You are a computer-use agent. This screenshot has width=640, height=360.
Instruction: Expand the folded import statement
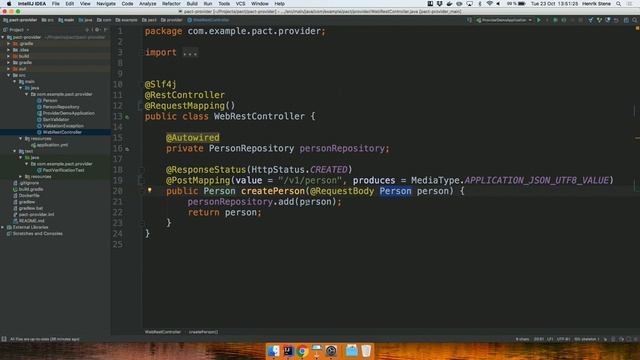(x=190, y=53)
